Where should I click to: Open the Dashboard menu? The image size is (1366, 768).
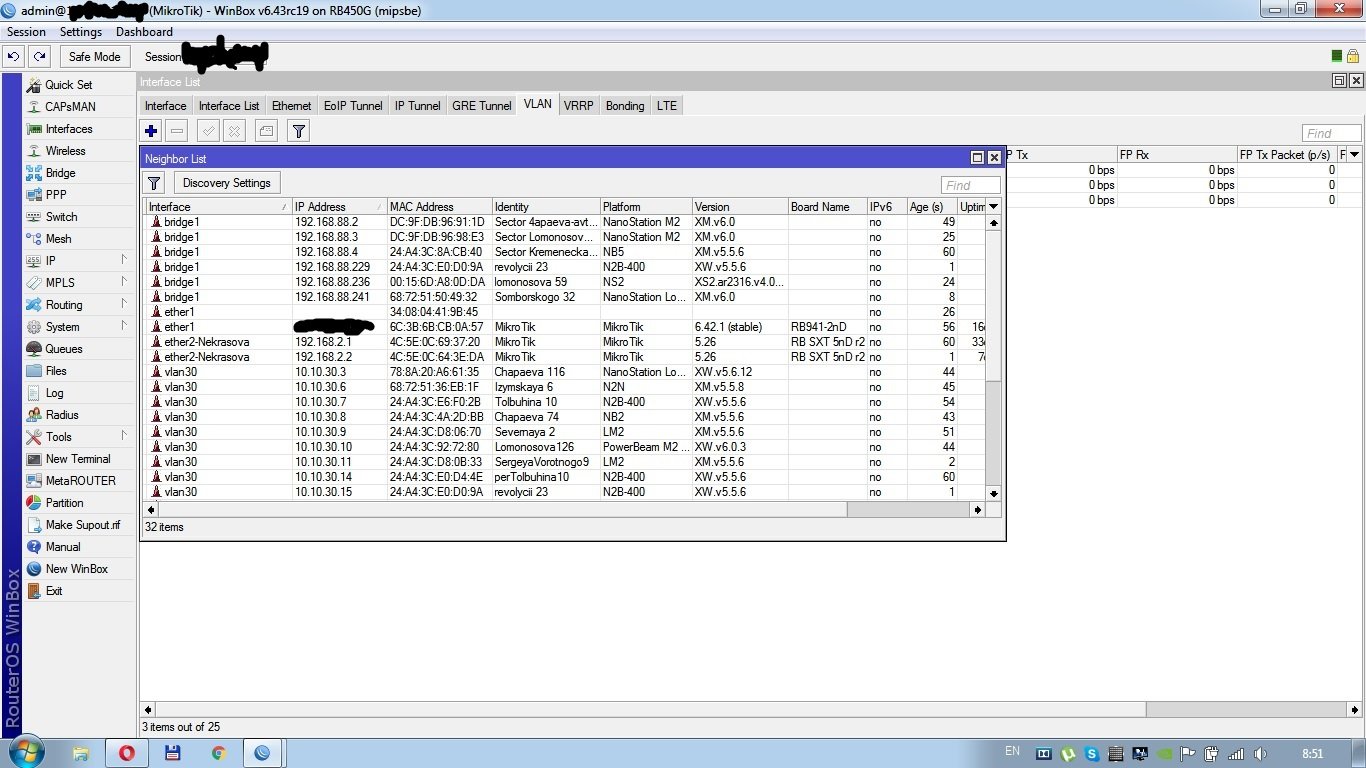click(144, 32)
